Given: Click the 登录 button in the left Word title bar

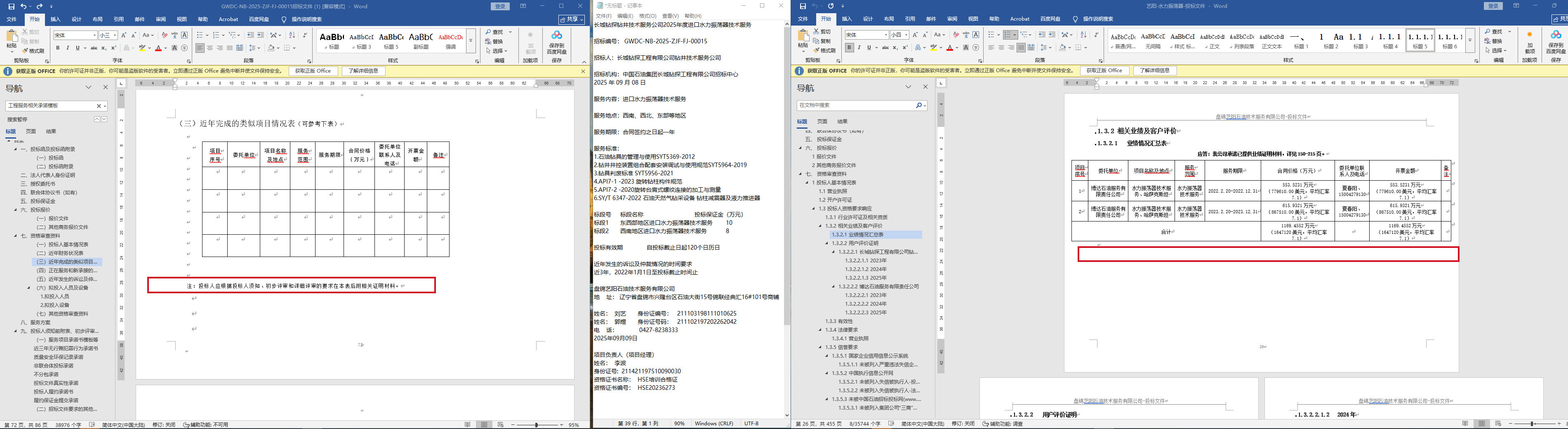Looking at the screenshot, I should [500, 6].
